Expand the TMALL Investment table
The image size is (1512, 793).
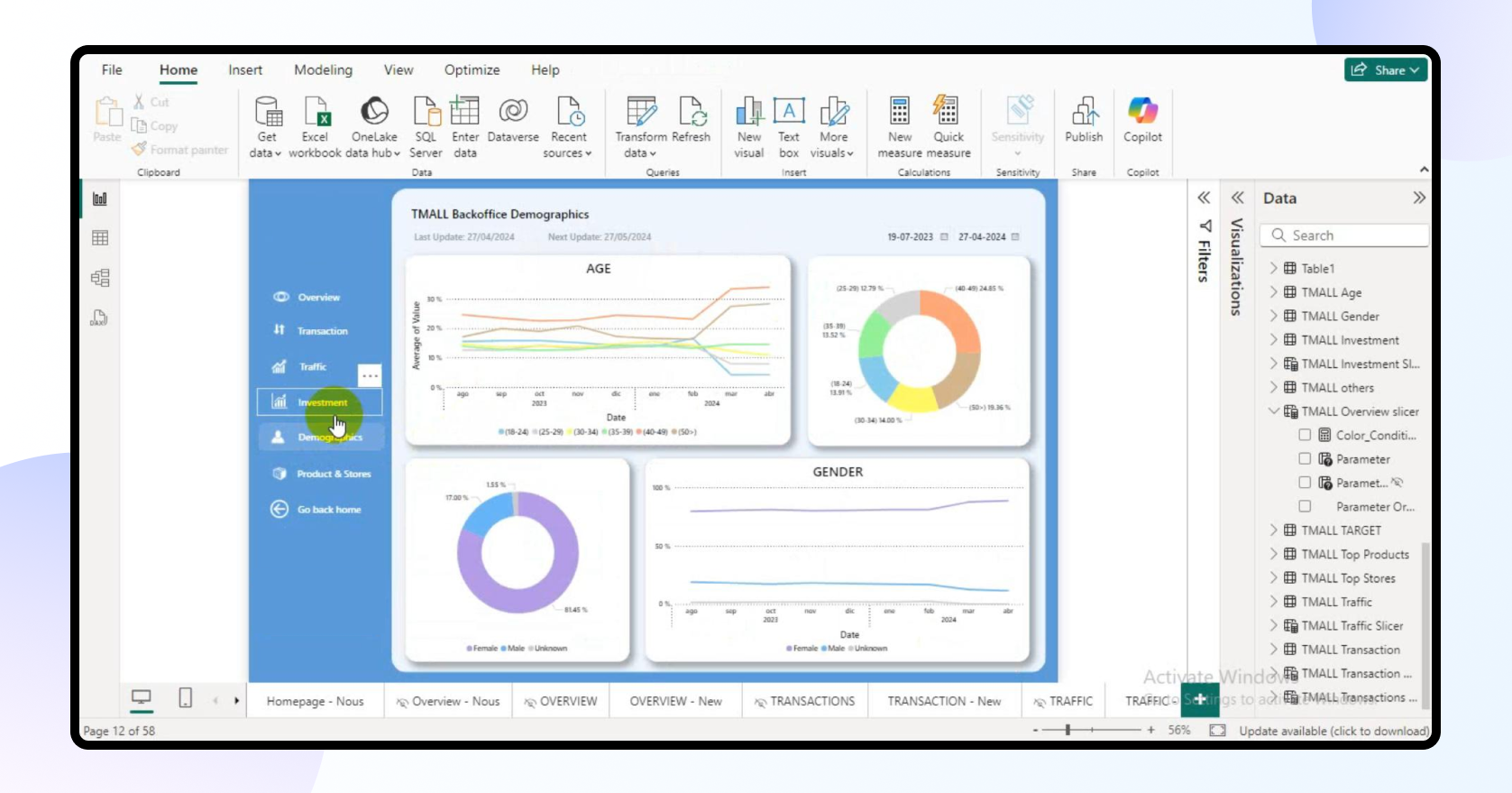pos(1273,340)
